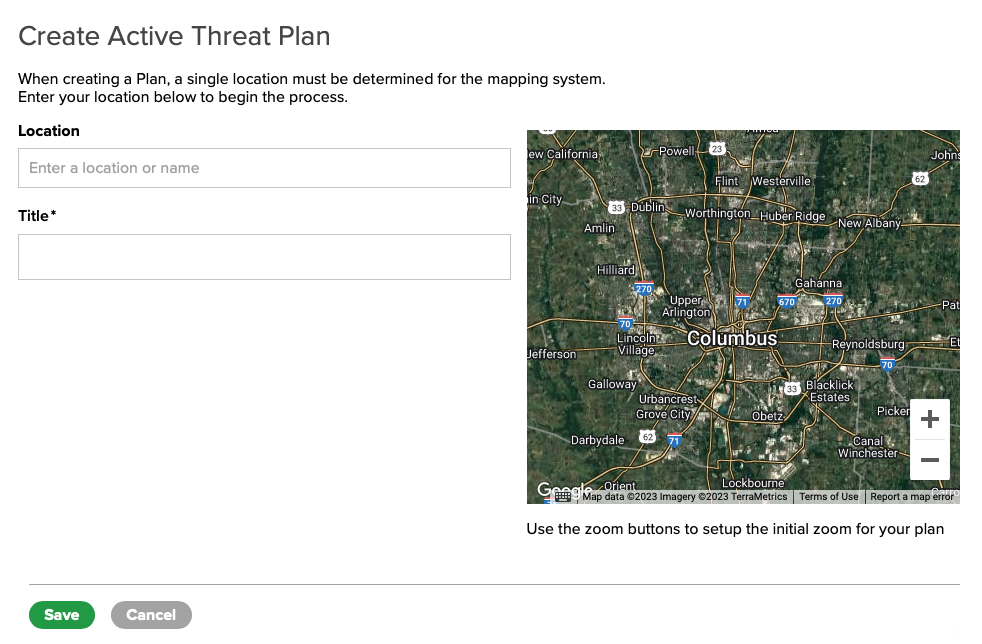This screenshot has width=982, height=644.
Task: Zoom in on the map
Action: pyautogui.click(x=930, y=419)
